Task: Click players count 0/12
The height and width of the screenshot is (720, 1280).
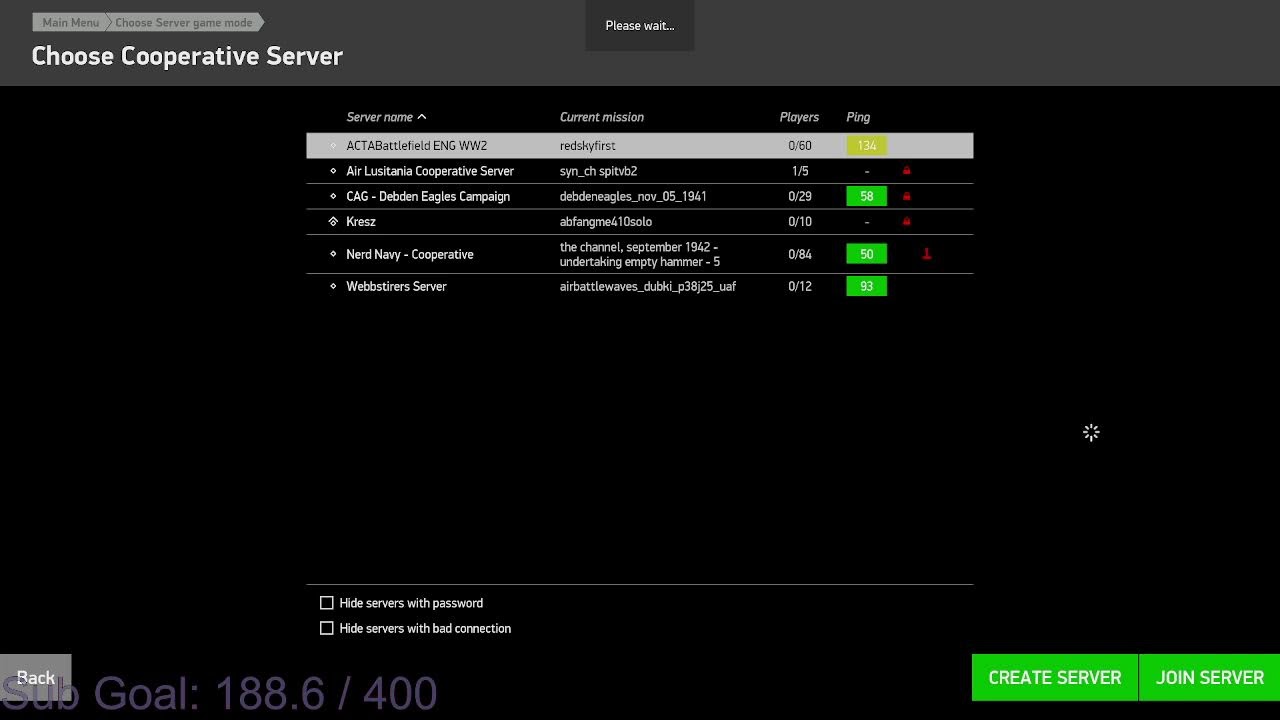Action: click(800, 286)
